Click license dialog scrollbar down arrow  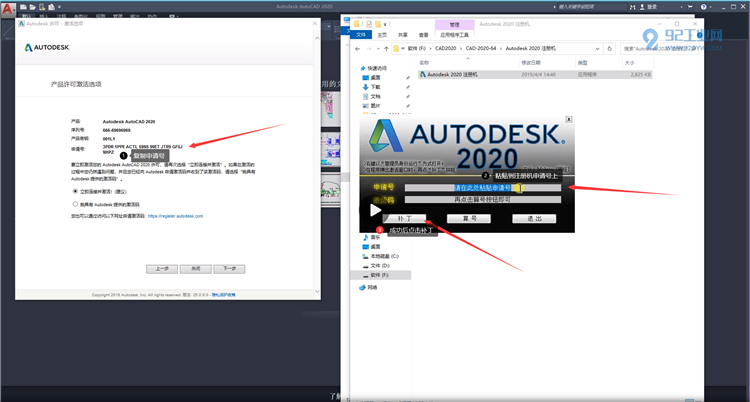pos(316,290)
